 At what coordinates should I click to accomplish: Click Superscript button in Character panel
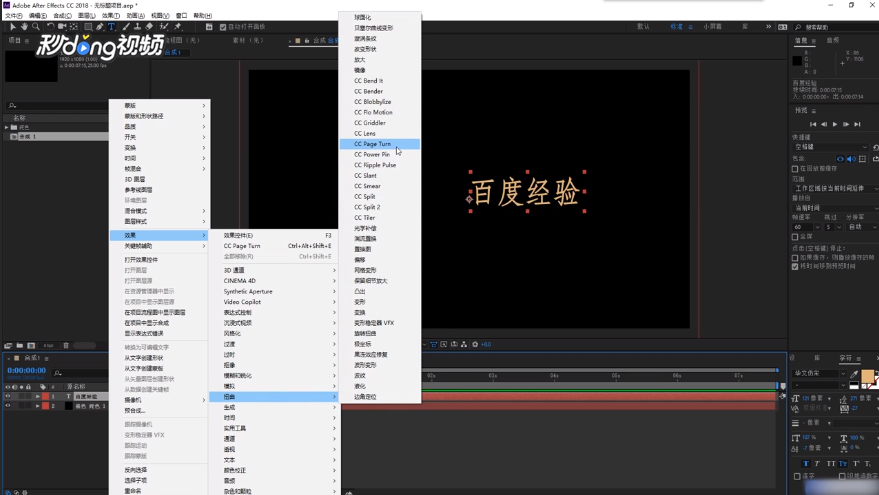(856, 464)
